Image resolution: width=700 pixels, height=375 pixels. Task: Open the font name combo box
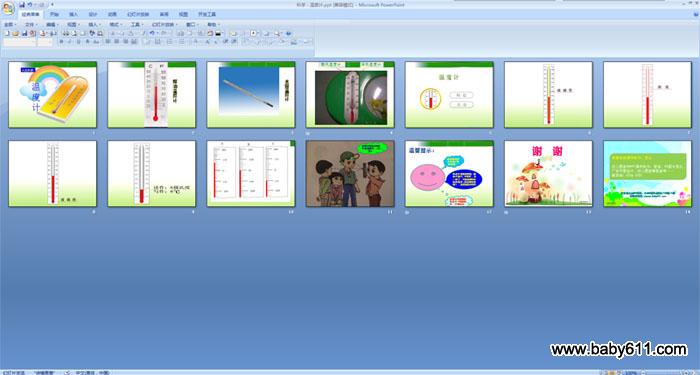click(x=20, y=42)
